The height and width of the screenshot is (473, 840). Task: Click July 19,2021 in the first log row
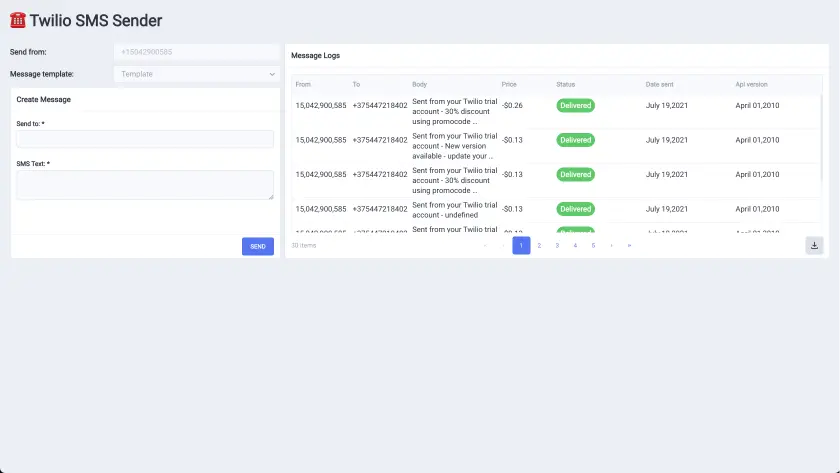(x=666, y=106)
